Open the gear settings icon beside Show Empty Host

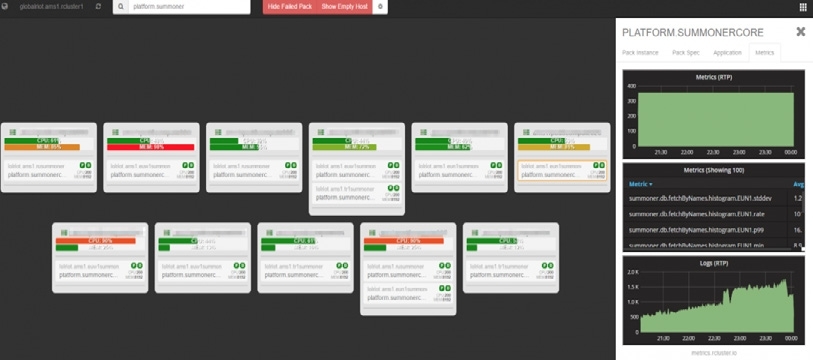point(380,7)
